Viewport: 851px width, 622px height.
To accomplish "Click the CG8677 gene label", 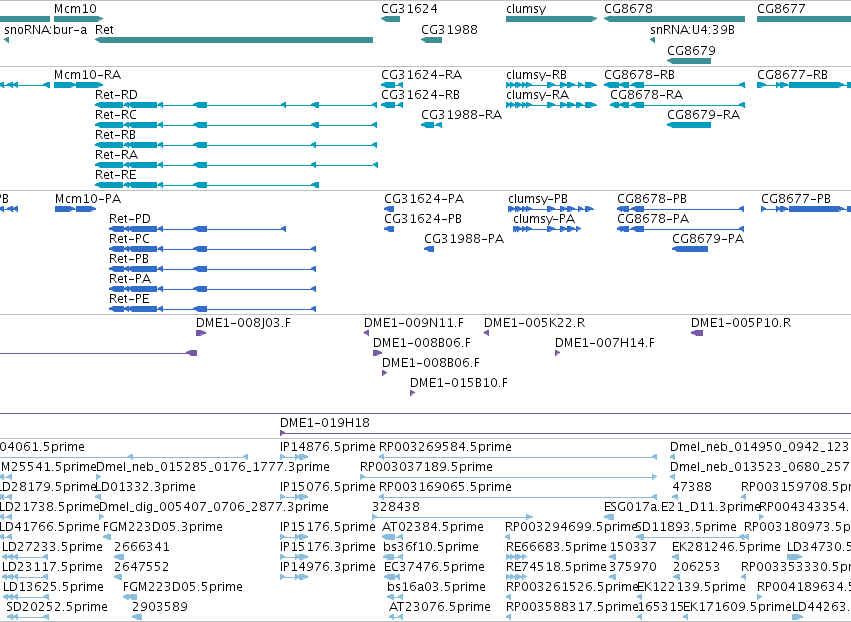I will [x=781, y=9].
